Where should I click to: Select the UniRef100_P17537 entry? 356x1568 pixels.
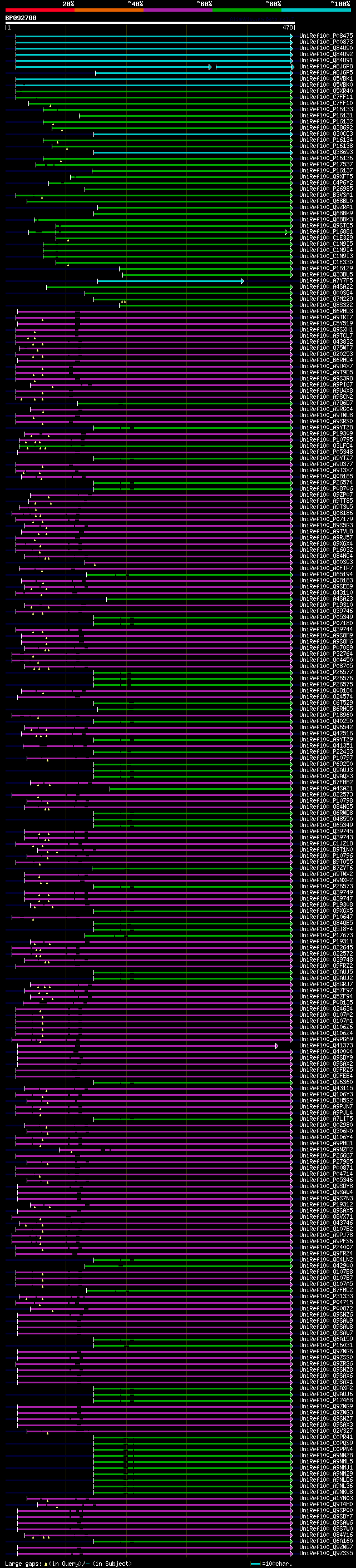(325, 164)
